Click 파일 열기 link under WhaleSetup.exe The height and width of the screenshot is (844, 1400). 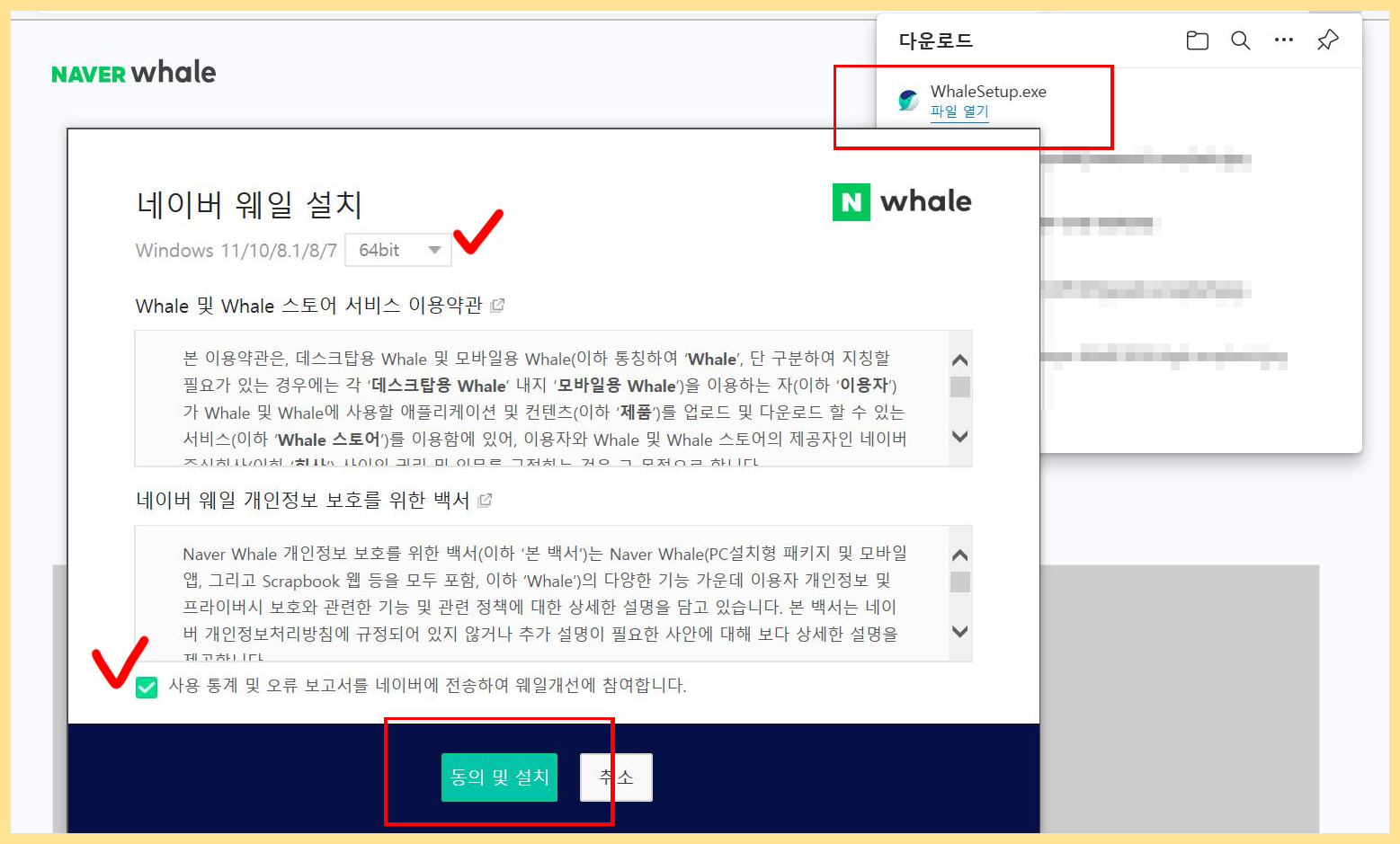click(x=959, y=111)
